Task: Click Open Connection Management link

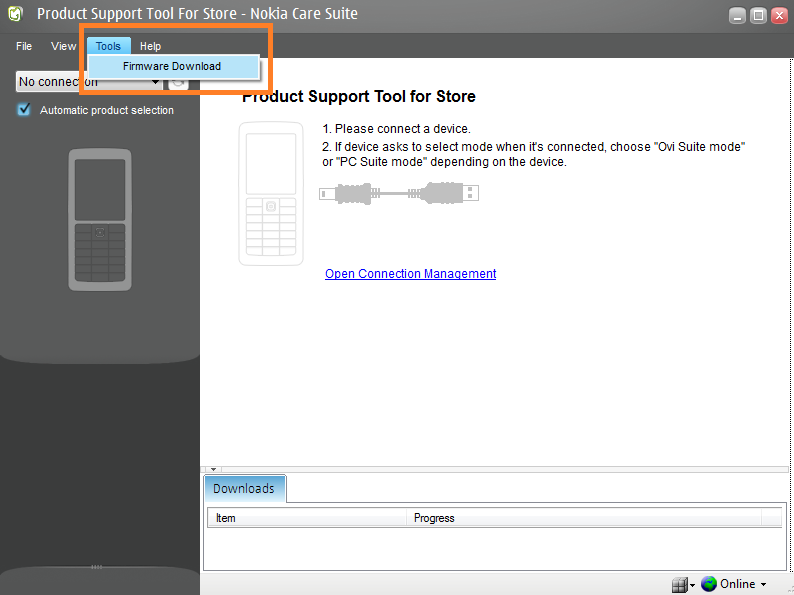Action: (x=410, y=273)
